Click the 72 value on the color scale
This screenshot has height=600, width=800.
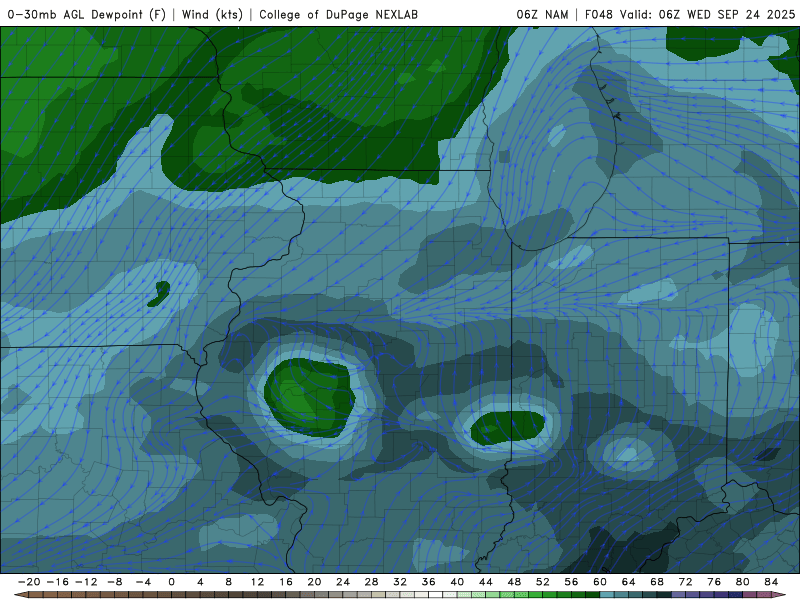coord(686,582)
